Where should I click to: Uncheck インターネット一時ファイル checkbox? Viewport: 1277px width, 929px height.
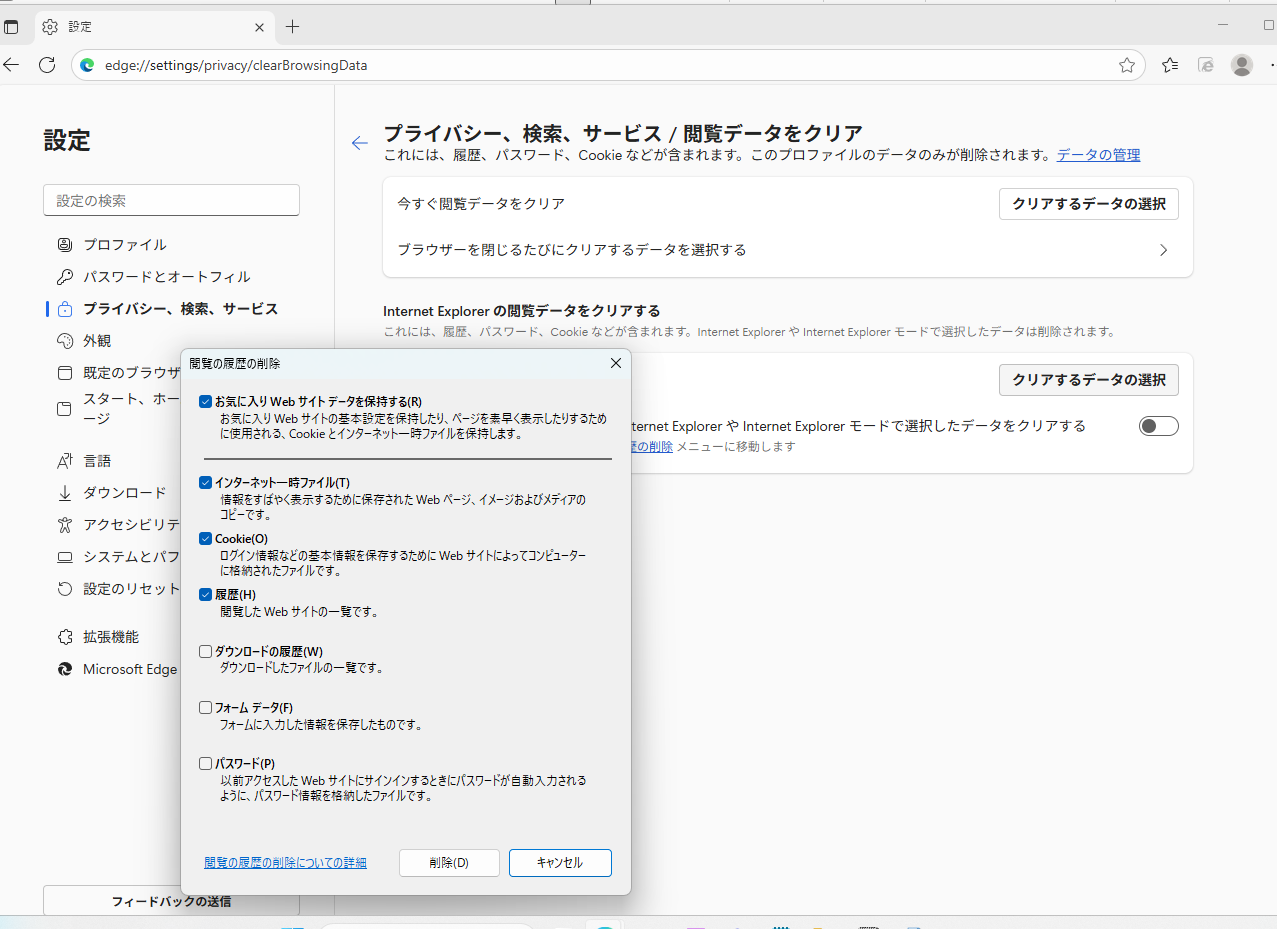click(206, 483)
